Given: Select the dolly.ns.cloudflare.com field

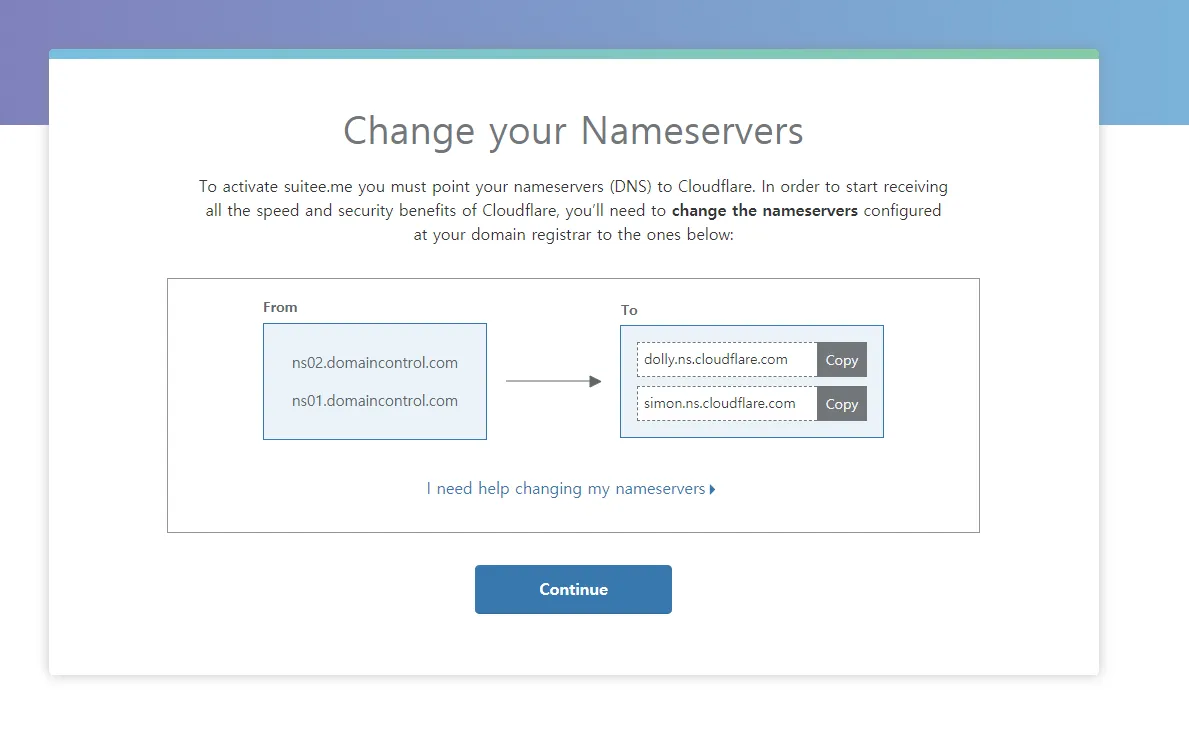Looking at the screenshot, I should click(726, 360).
